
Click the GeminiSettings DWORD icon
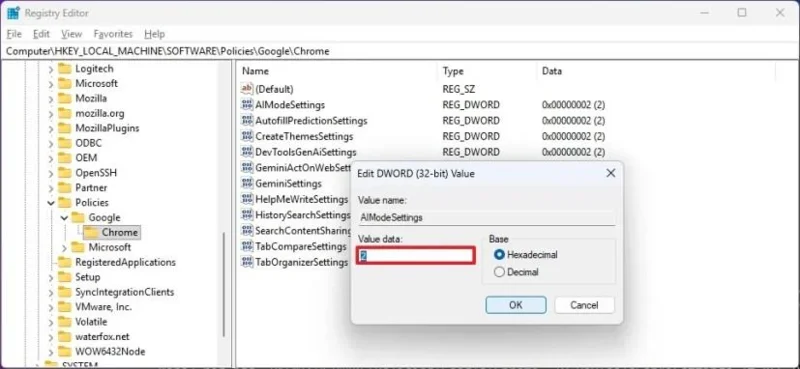(x=247, y=183)
